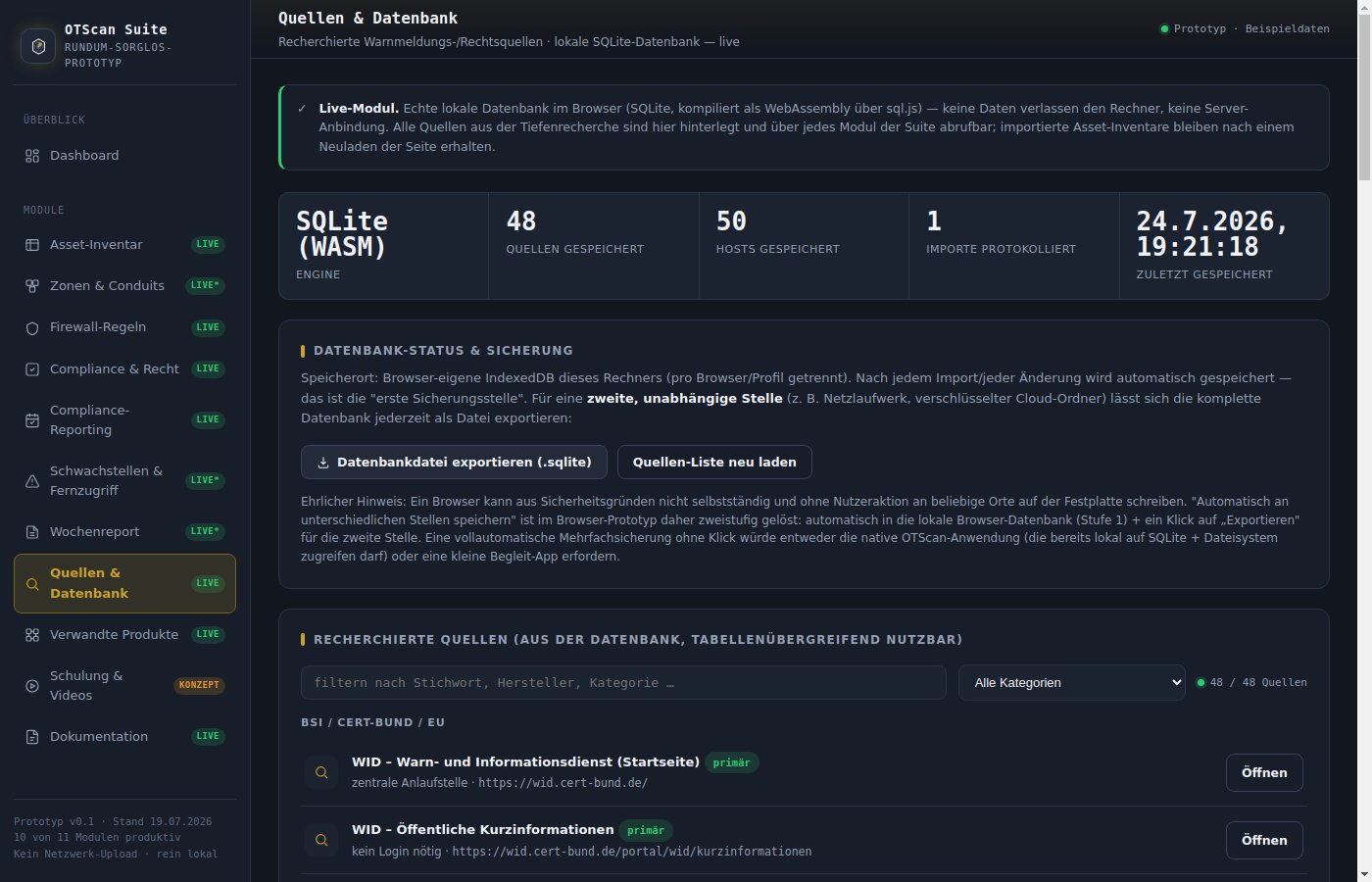
Task: Click magnifier icon beside Öffentliche Kurzinformationen
Action: (320, 840)
